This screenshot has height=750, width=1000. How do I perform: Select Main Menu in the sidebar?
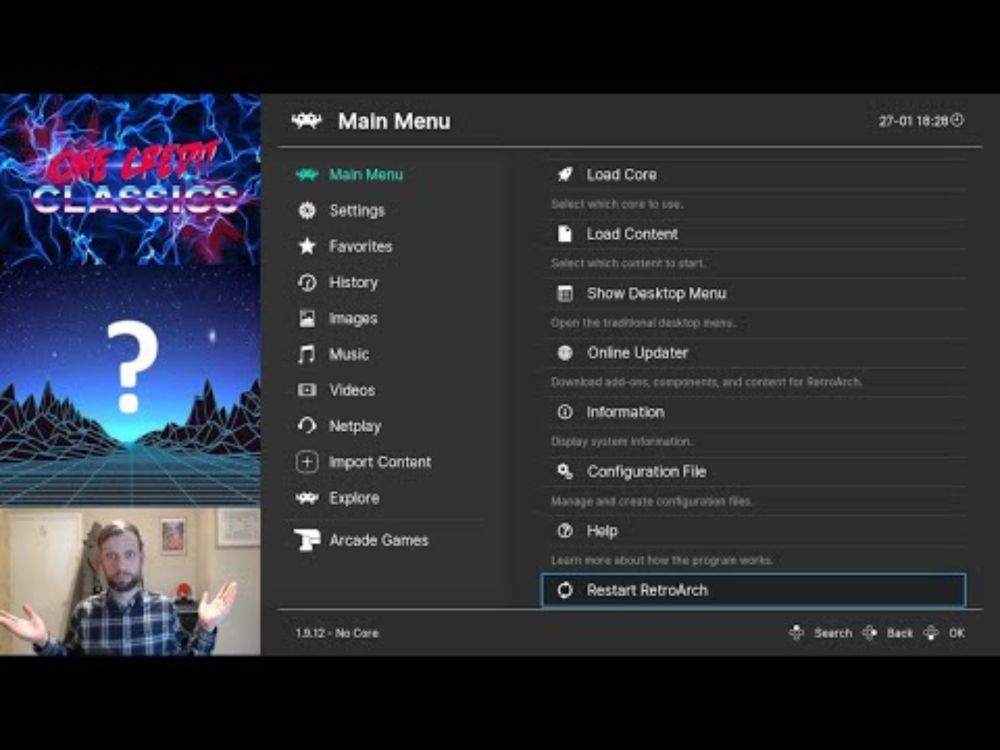[365, 174]
